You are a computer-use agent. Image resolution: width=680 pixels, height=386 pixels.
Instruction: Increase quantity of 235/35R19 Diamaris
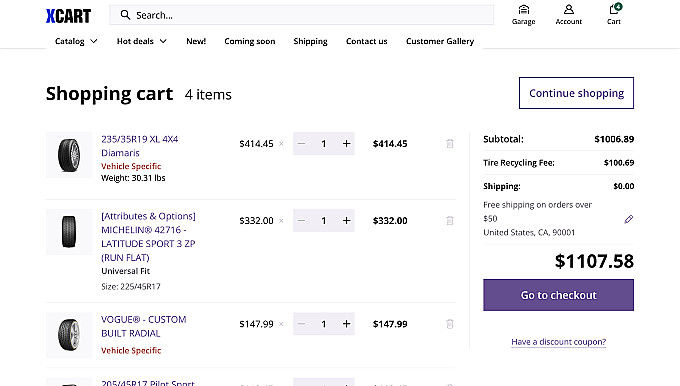click(x=347, y=144)
